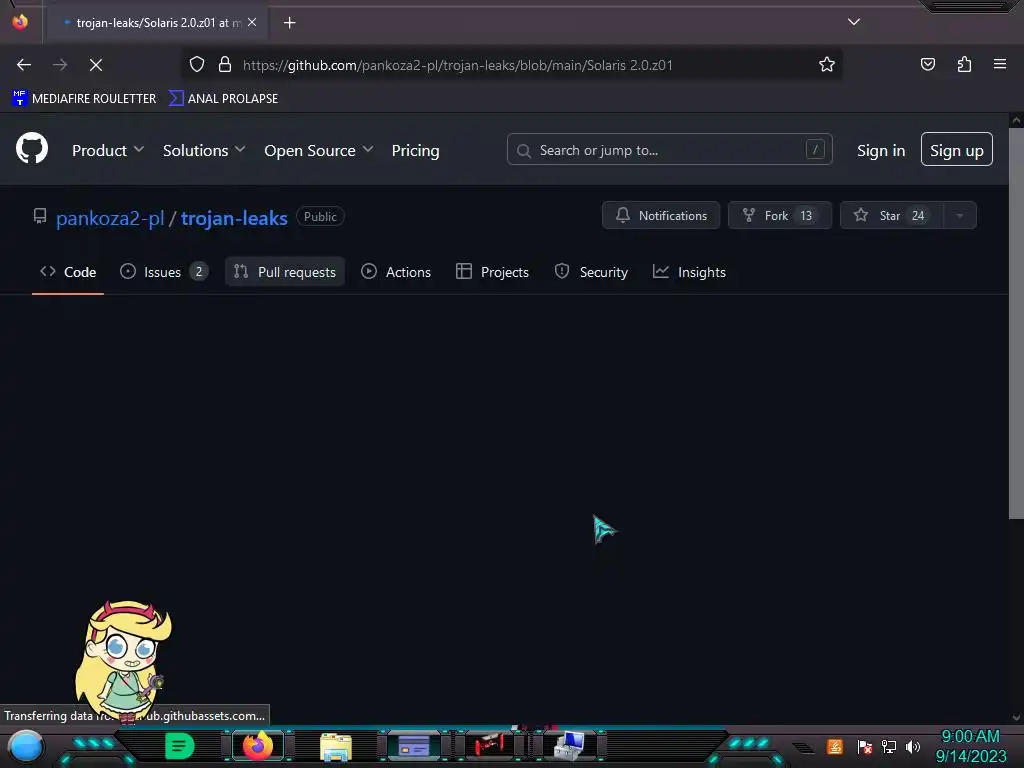Open a new tab with plus button
1024x768 pixels.
pyautogui.click(x=289, y=23)
